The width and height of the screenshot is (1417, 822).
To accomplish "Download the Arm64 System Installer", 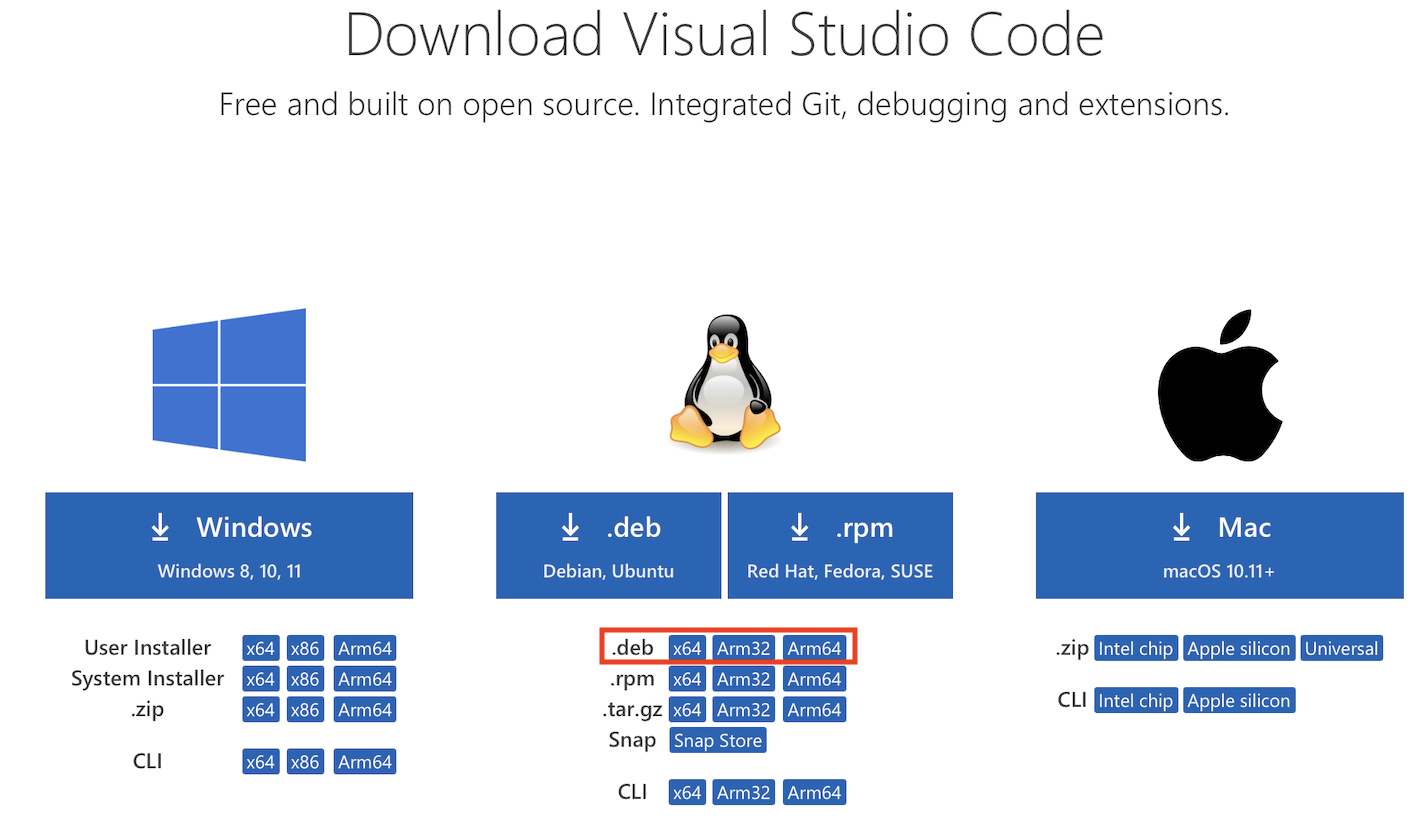I will pos(365,679).
